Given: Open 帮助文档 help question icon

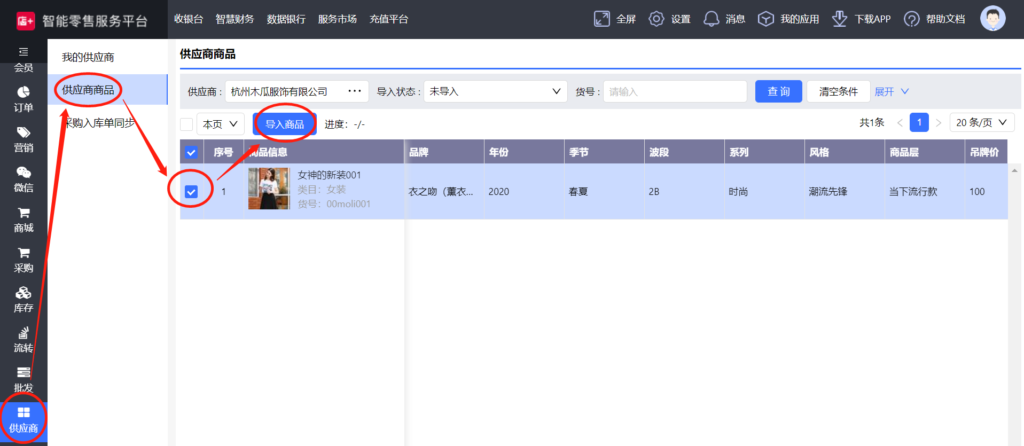Looking at the screenshot, I should pos(912,19).
